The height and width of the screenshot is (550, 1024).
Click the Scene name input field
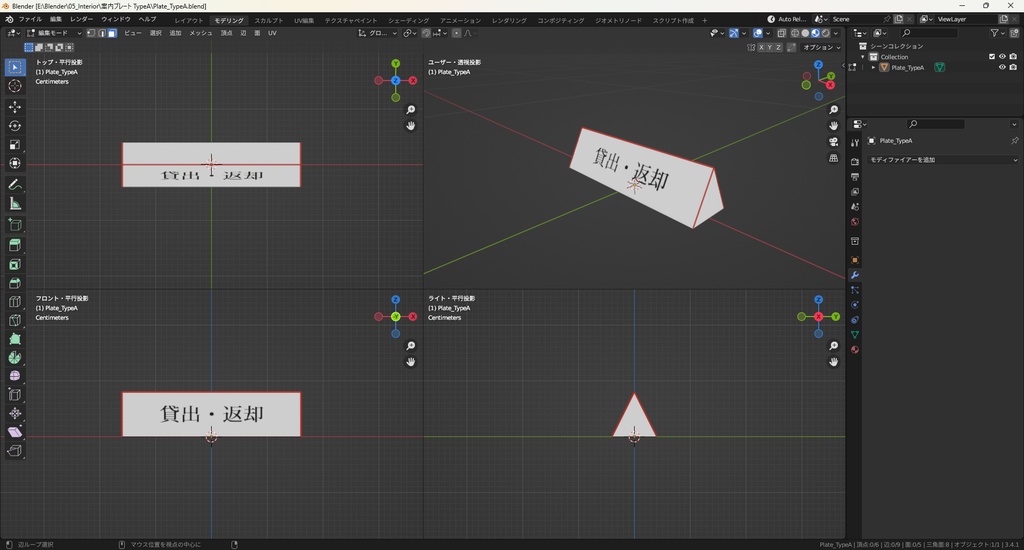pyautogui.click(x=857, y=19)
